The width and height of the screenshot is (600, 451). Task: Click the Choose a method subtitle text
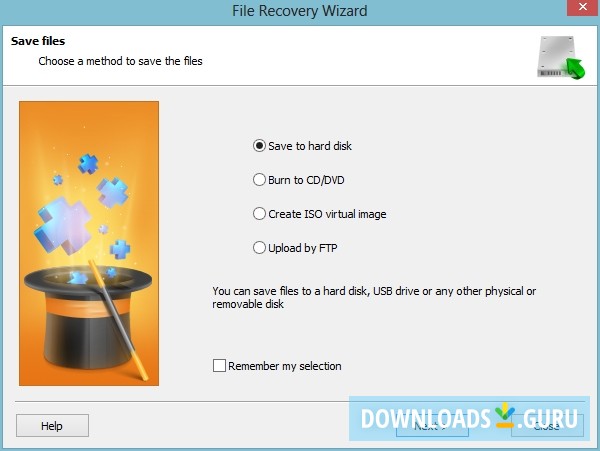pyautogui.click(x=120, y=61)
